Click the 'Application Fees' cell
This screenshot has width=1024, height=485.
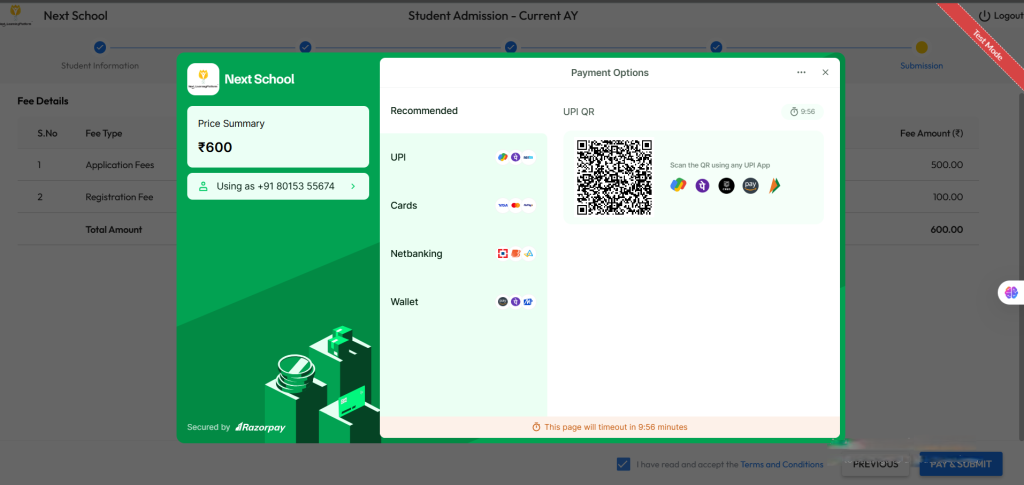click(x=120, y=165)
